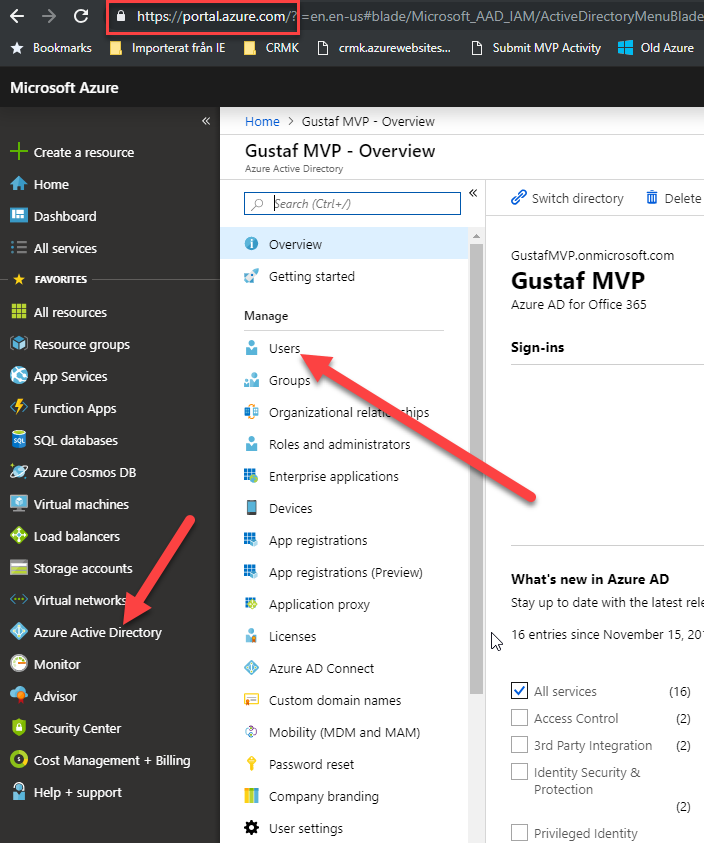Screen dimensions: 704x843
Task: Open App Services icon
Action: 18,375
